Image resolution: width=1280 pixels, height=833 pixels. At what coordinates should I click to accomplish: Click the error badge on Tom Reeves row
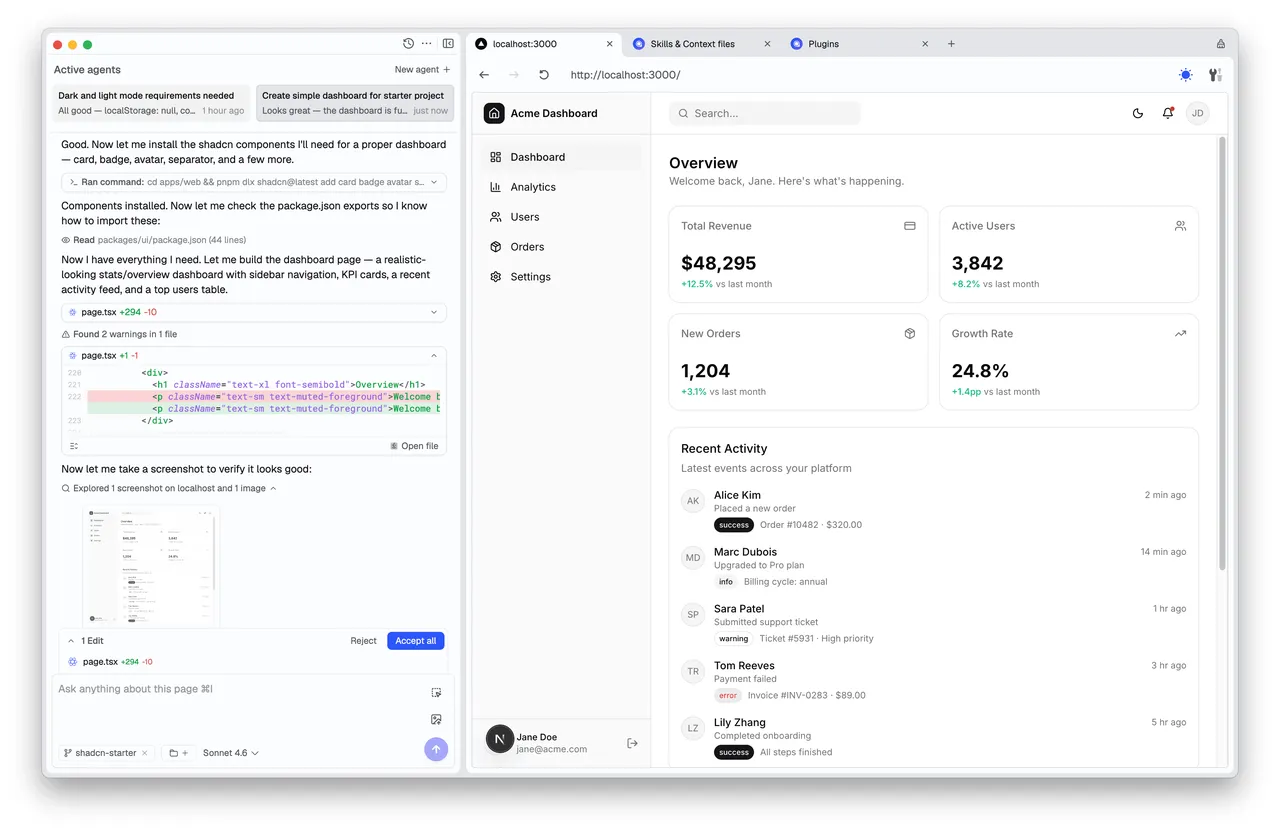(728, 695)
